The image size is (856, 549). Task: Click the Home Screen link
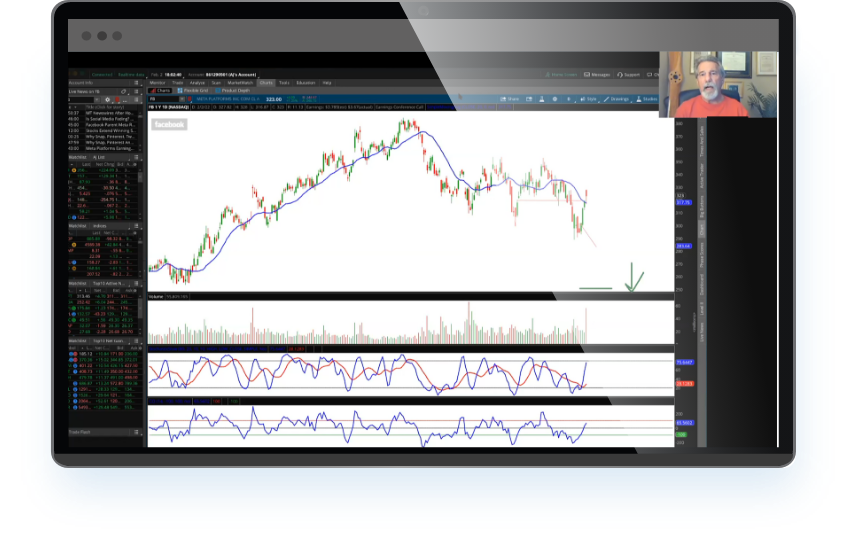pos(561,75)
